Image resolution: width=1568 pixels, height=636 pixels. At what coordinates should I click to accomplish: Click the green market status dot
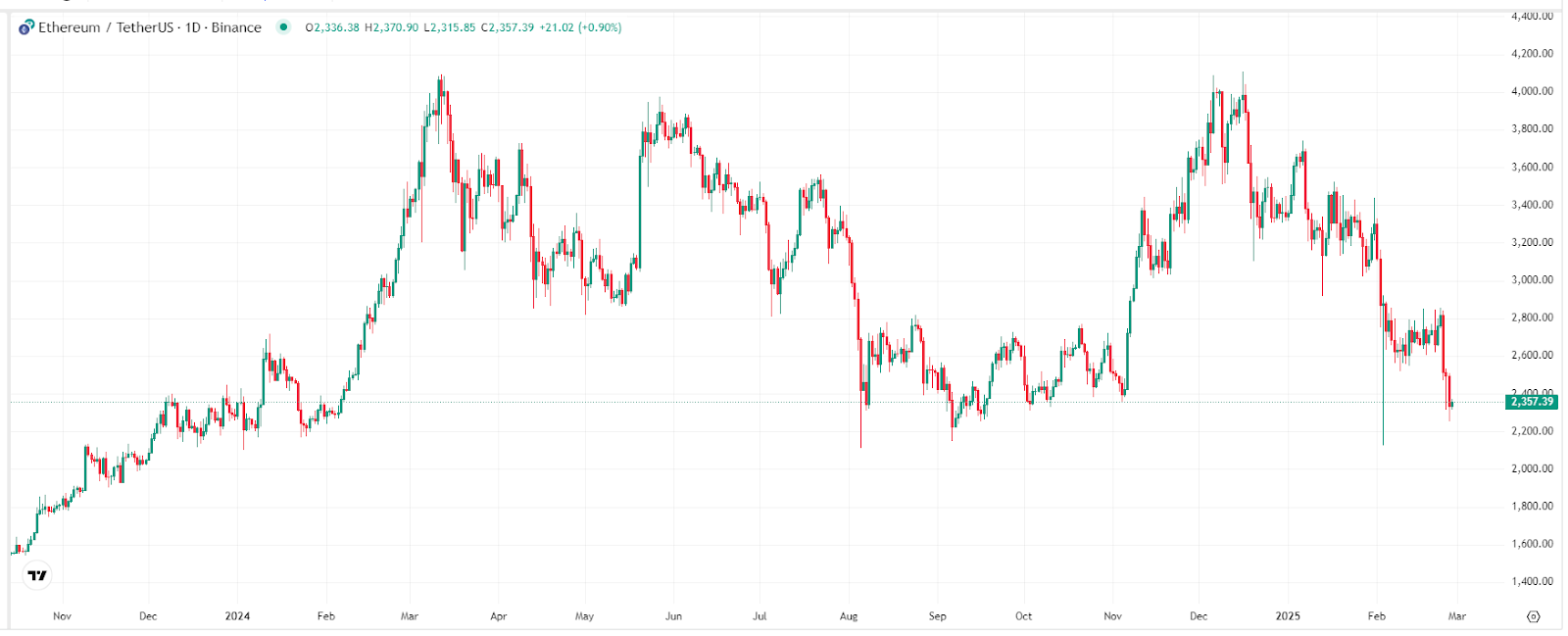click(283, 27)
